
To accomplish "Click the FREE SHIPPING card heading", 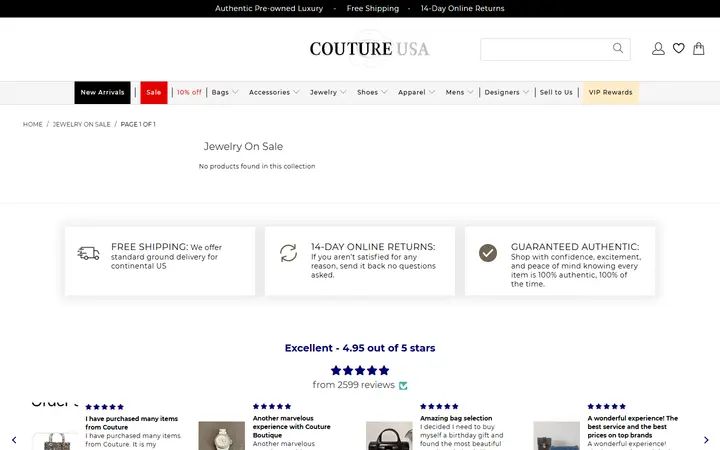I will [x=150, y=247].
